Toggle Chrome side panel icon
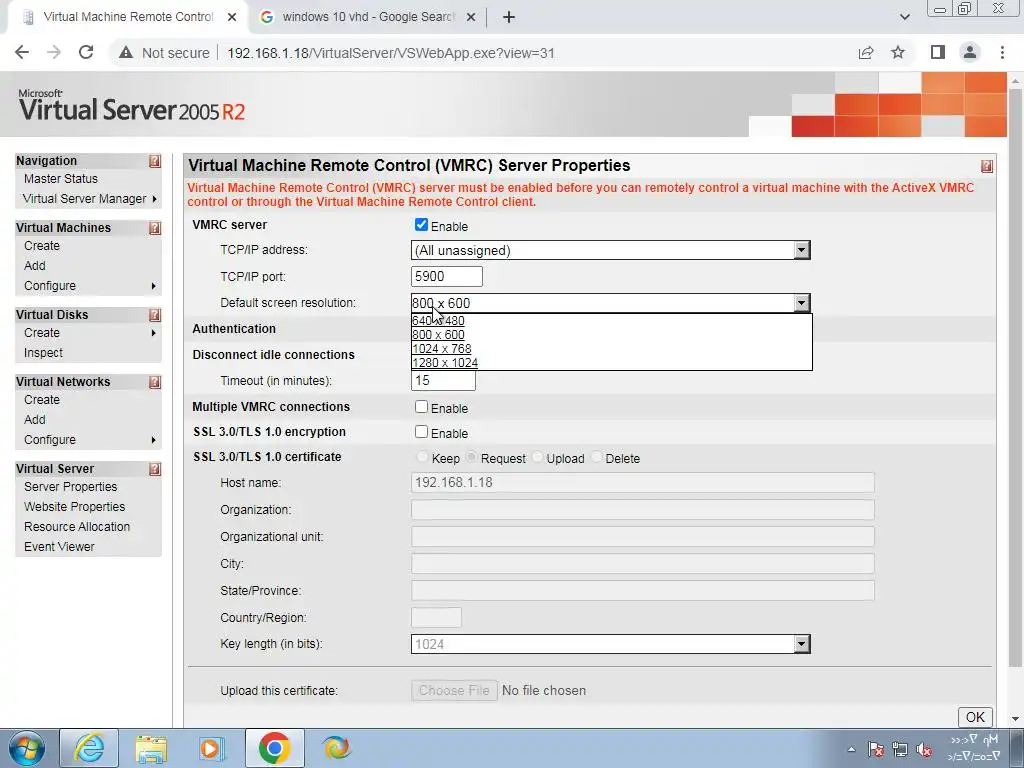This screenshot has height=768, width=1024. [x=938, y=52]
